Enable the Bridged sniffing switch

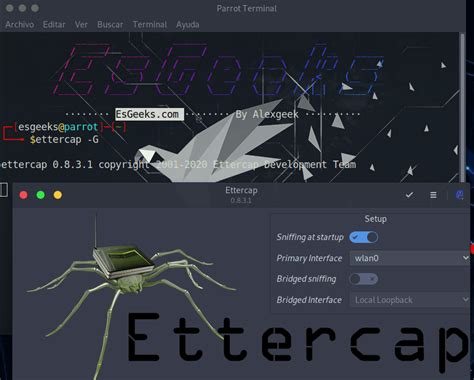[363, 279]
